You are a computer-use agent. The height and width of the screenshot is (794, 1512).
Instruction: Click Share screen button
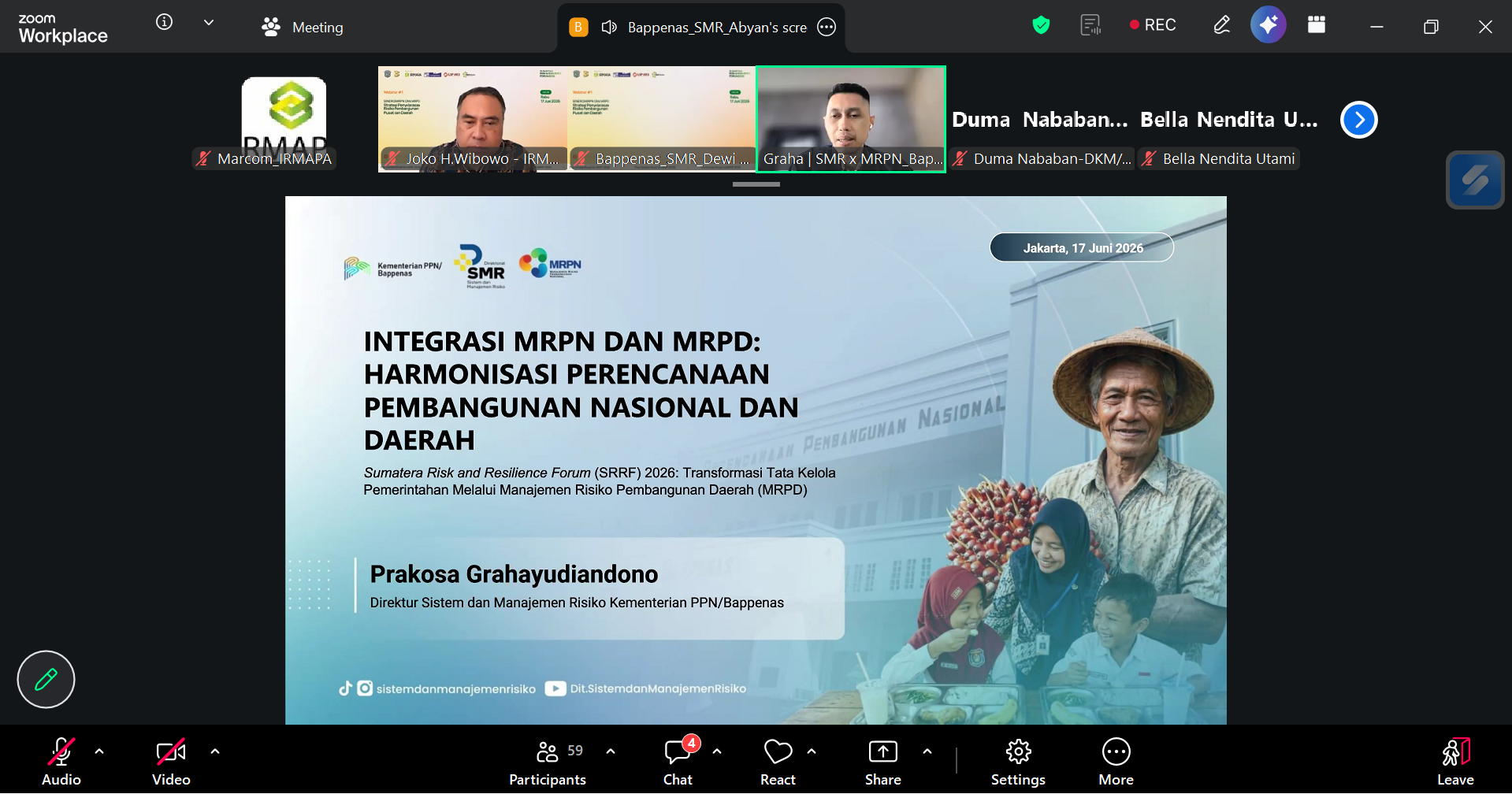pyautogui.click(x=883, y=761)
